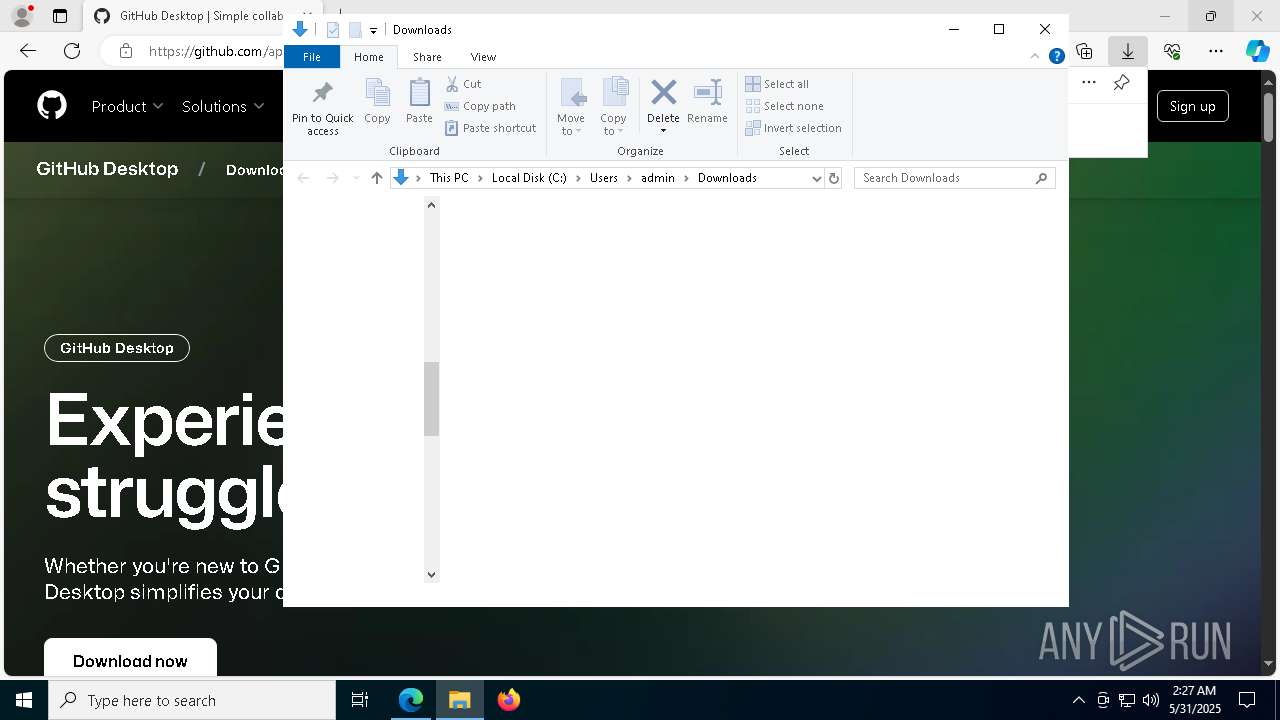Image resolution: width=1280 pixels, height=720 pixels.
Task: Click the Copy path command
Action: (481, 106)
